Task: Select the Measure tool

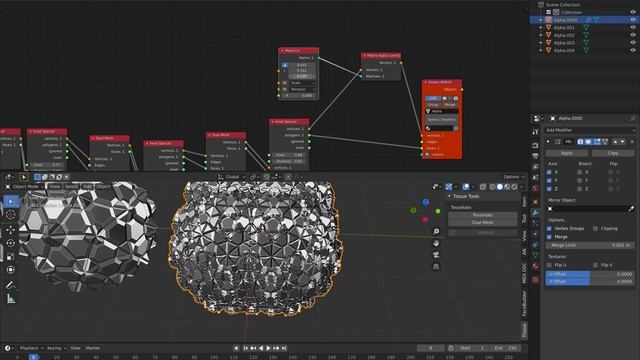Action: coord(11,299)
